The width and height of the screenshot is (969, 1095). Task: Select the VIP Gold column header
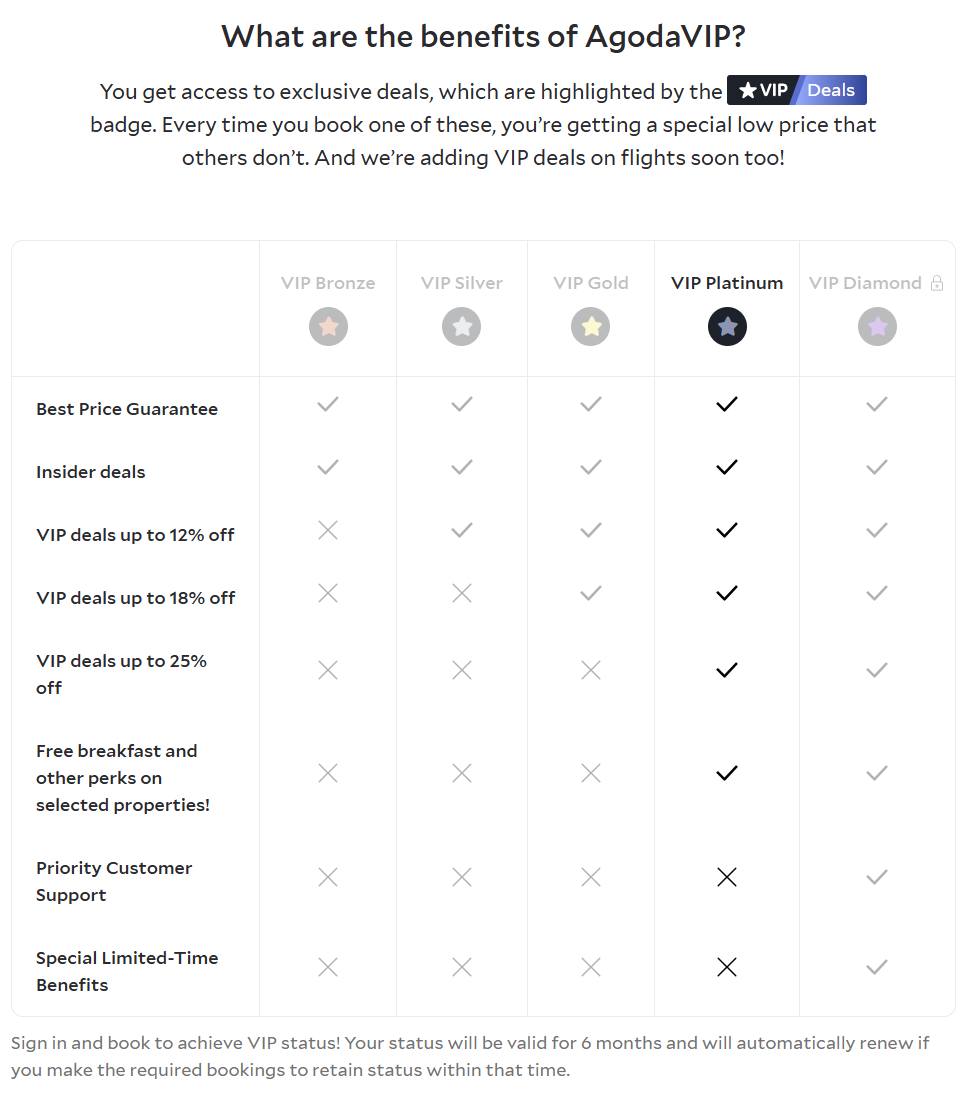tap(591, 283)
